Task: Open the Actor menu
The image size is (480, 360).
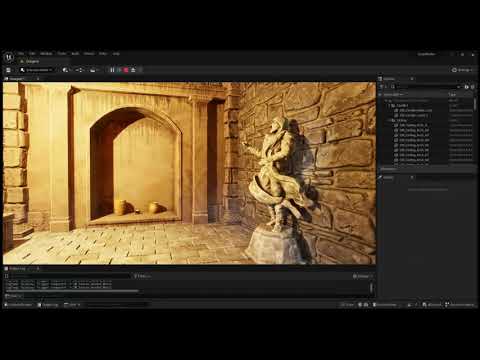Action: point(103,54)
